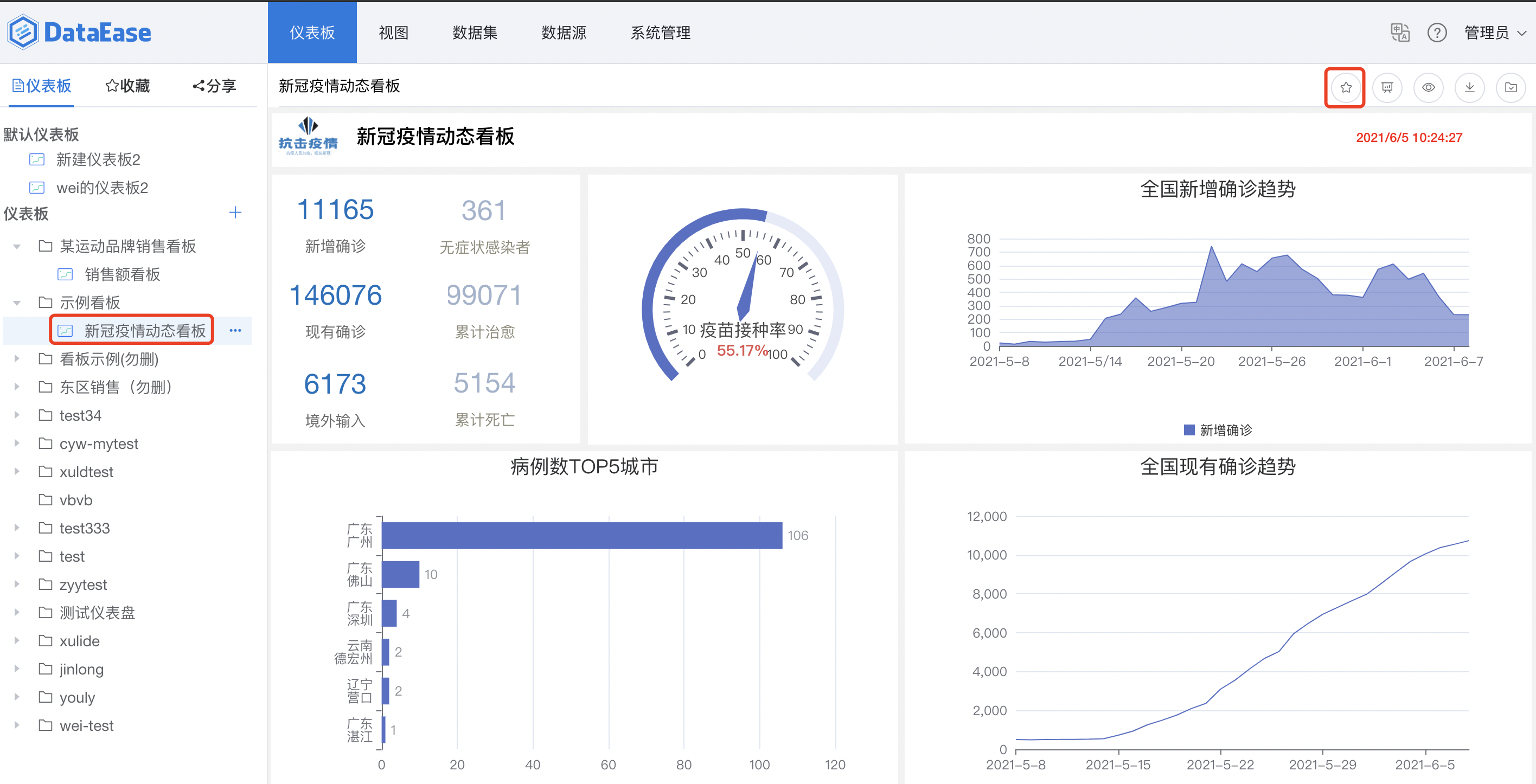This screenshot has width=1536, height=784.
Task: Click the save-as-template folder icon
Action: 1511,88
